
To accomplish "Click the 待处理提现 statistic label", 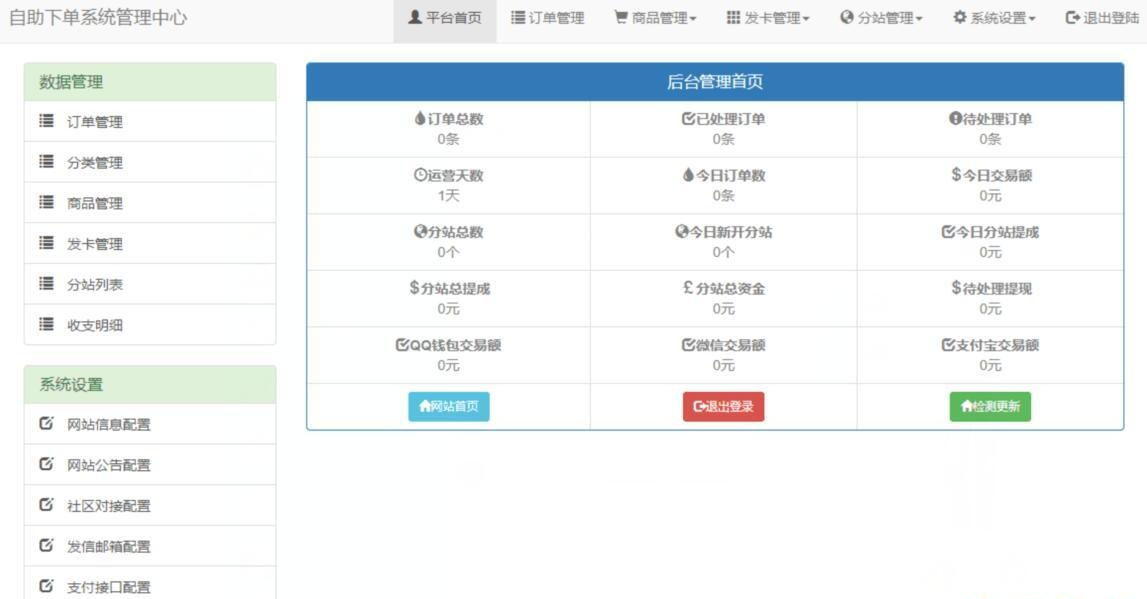I will (x=997, y=288).
